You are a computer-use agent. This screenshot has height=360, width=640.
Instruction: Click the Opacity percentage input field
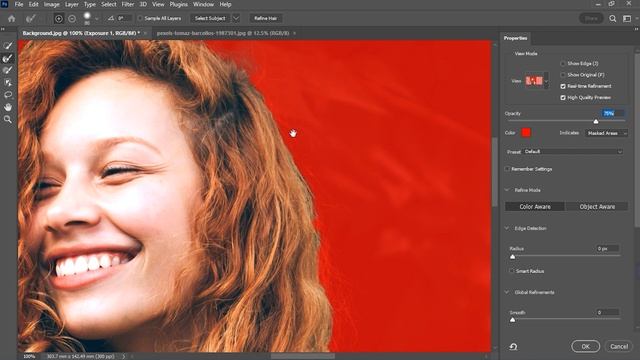point(613,113)
